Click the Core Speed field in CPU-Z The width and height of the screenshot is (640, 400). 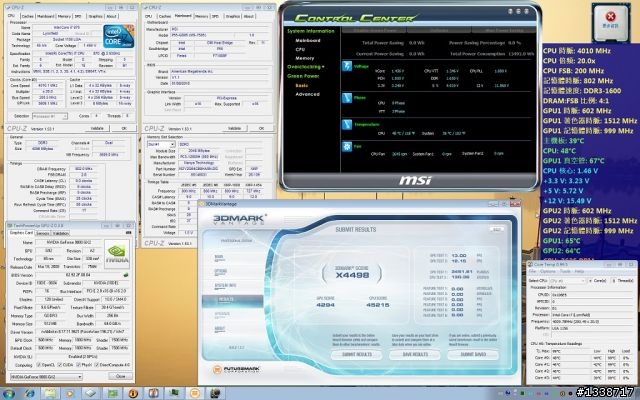click(x=49, y=86)
